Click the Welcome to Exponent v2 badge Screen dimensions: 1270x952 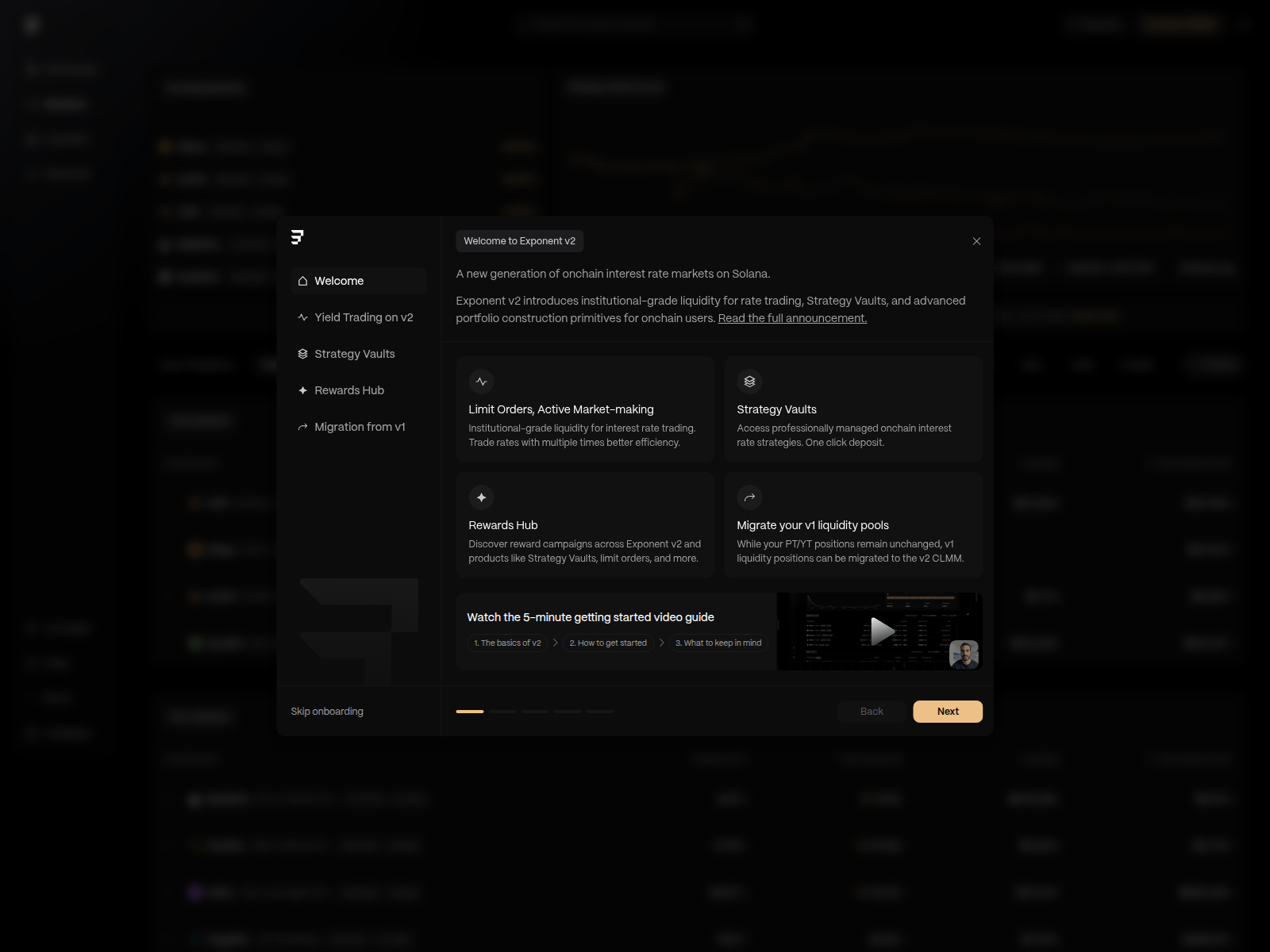520,241
